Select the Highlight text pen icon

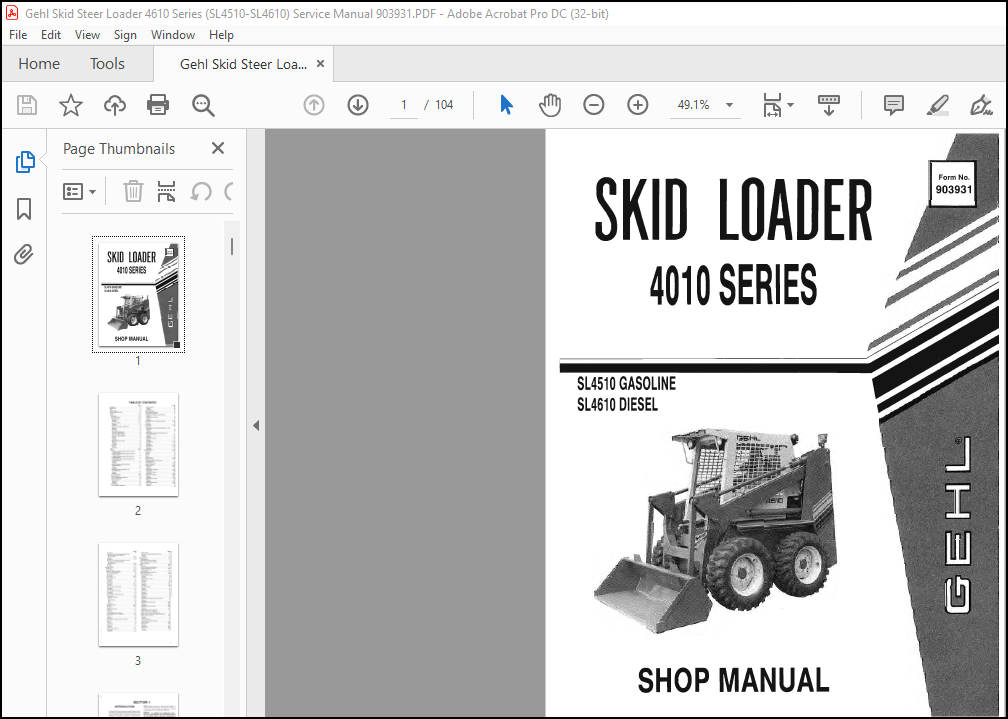tap(937, 105)
